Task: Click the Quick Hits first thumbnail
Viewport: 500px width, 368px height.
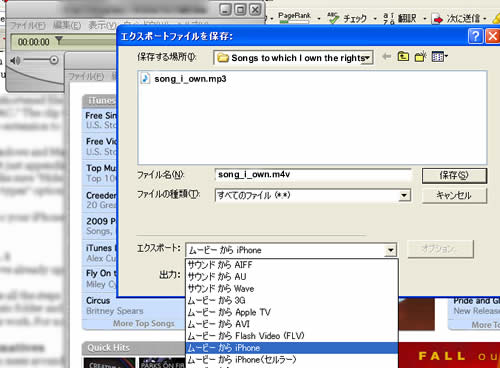Action: pos(110,363)
